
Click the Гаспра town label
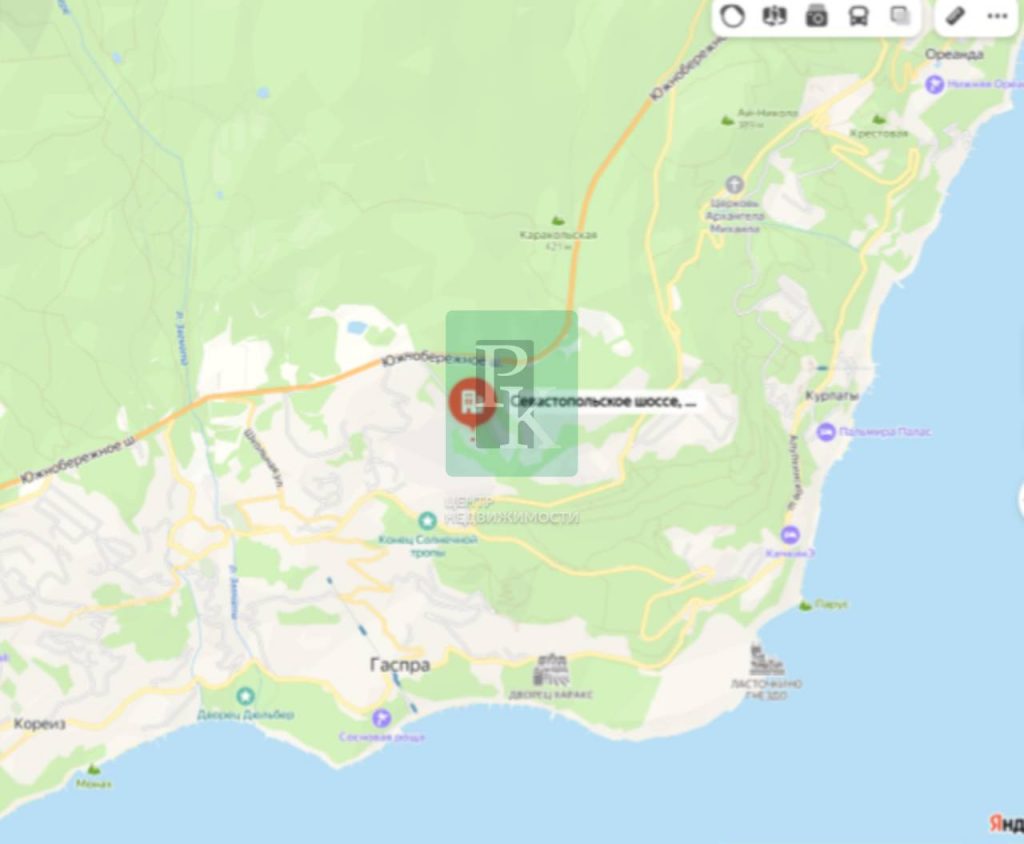(400, 665)
